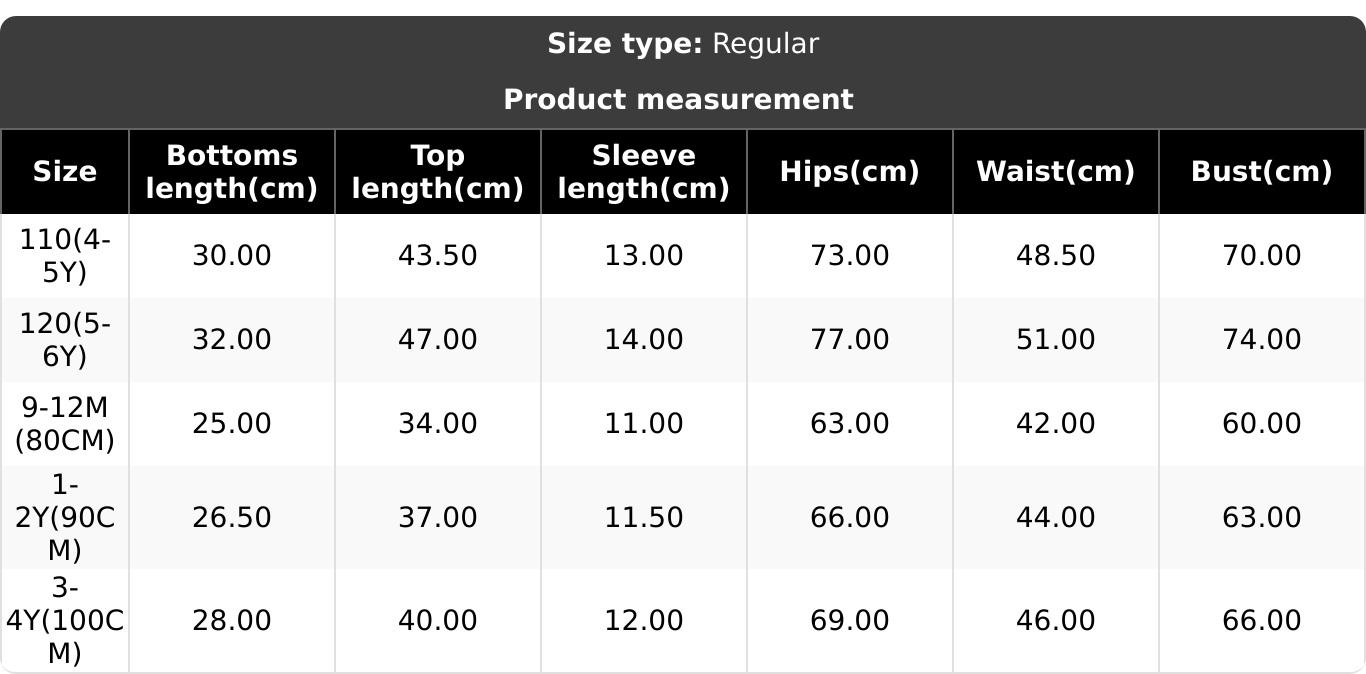Click the 9-12M (80CM) size label
The image size is (1366, 674).
click(65, 424)
